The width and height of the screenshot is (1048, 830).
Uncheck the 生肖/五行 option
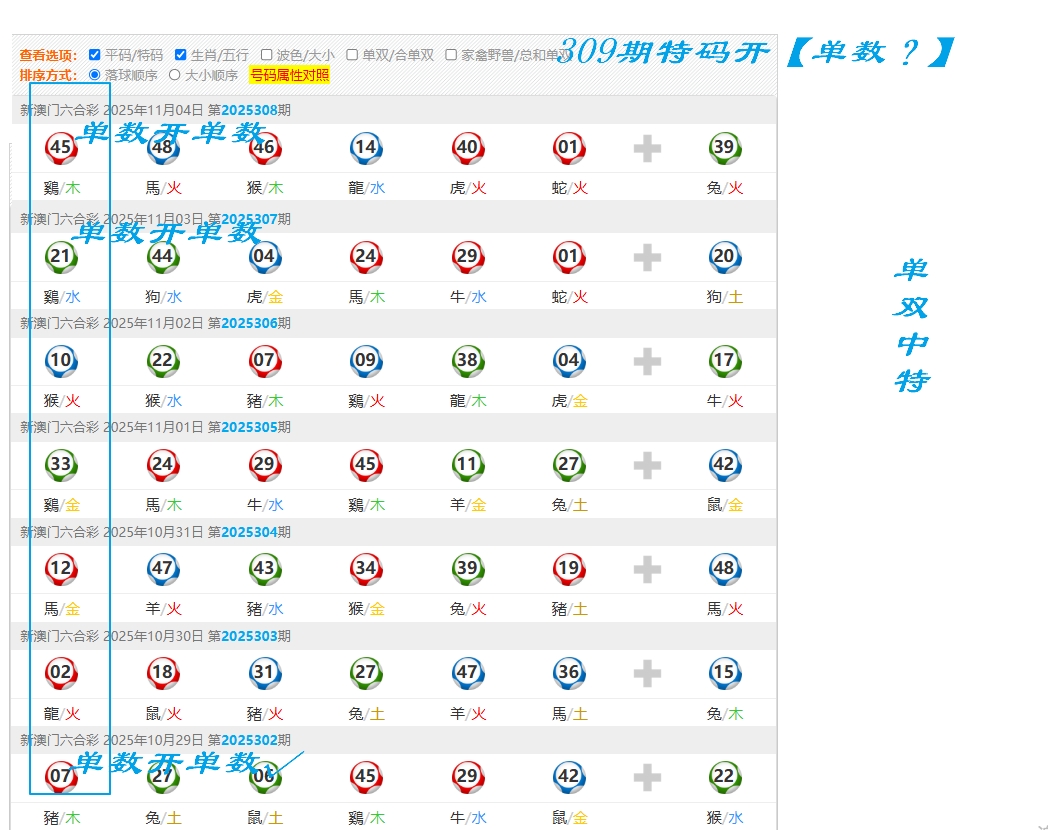pyautogui.click(x=181, y=55)
